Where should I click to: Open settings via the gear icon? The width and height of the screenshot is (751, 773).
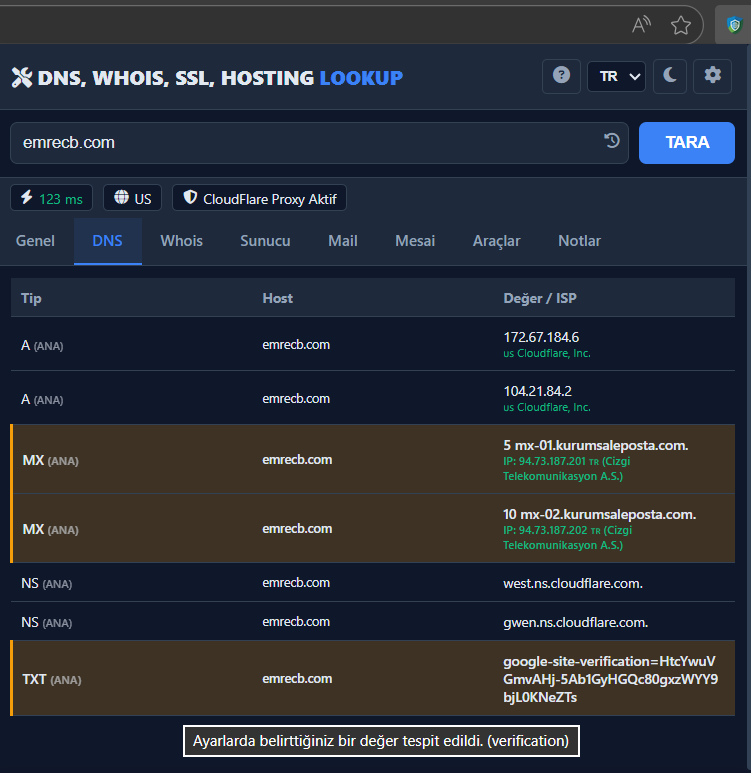712,76
